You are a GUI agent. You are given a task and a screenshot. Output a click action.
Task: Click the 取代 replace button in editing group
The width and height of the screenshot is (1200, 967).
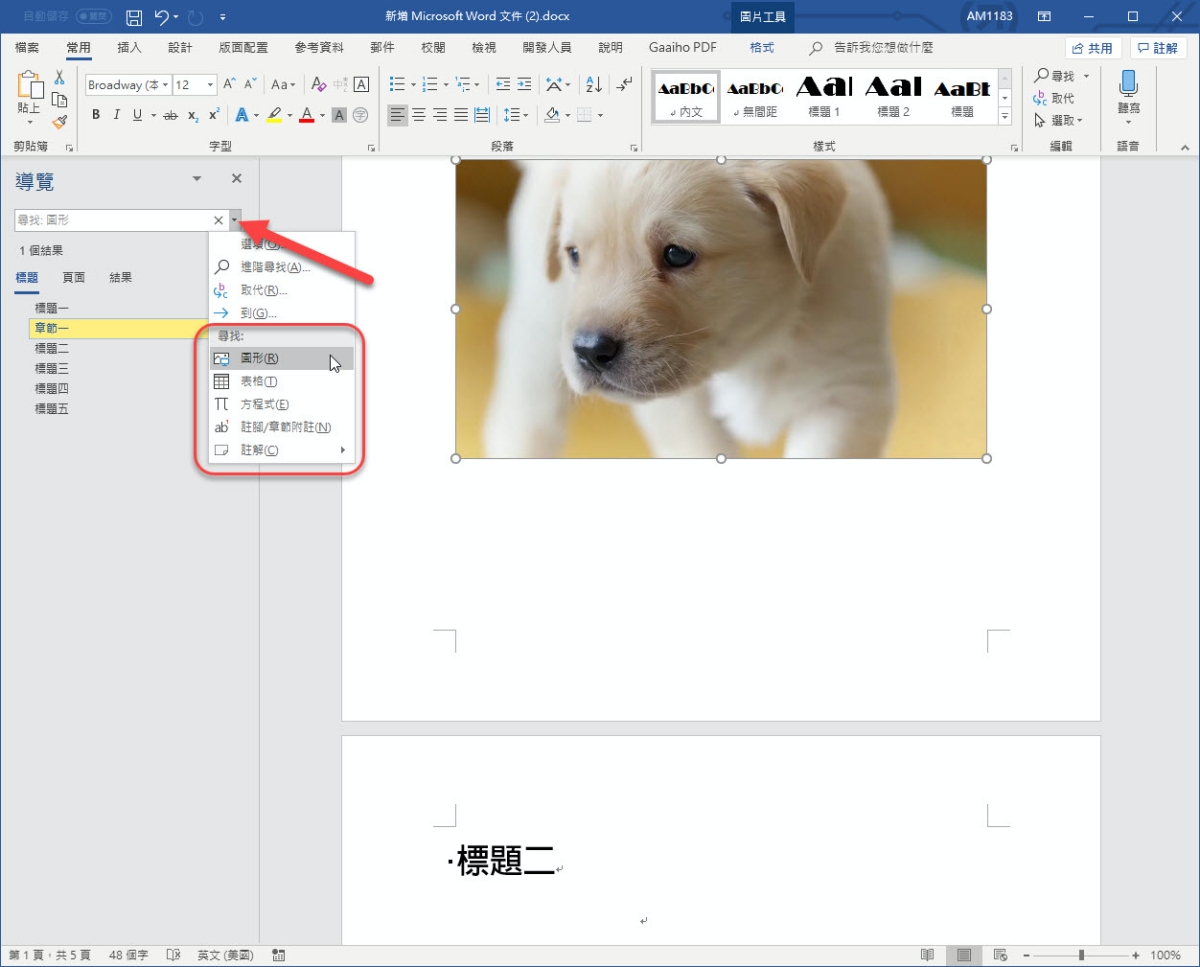[1054, 98]
